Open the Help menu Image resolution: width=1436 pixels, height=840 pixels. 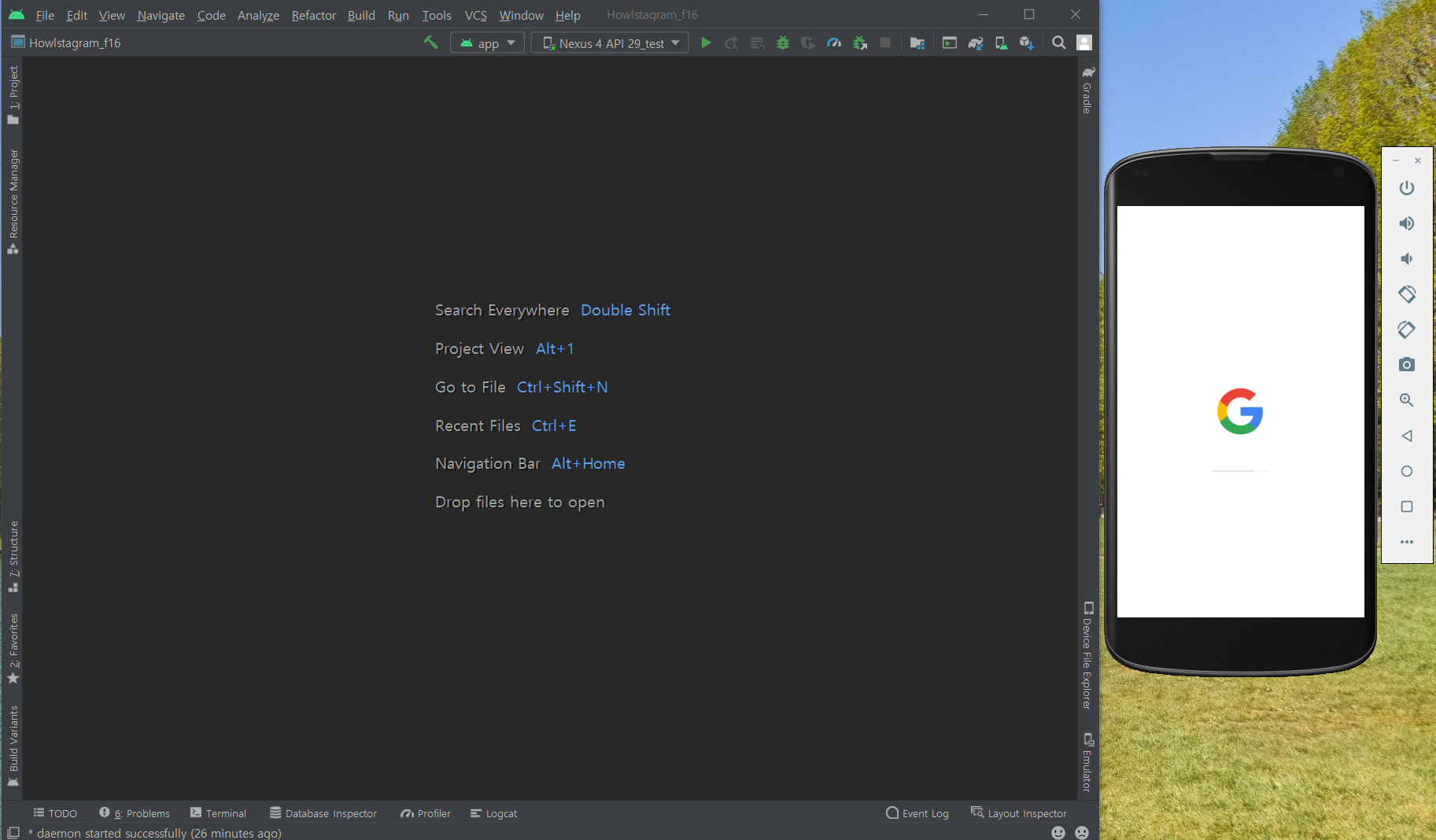567,15
